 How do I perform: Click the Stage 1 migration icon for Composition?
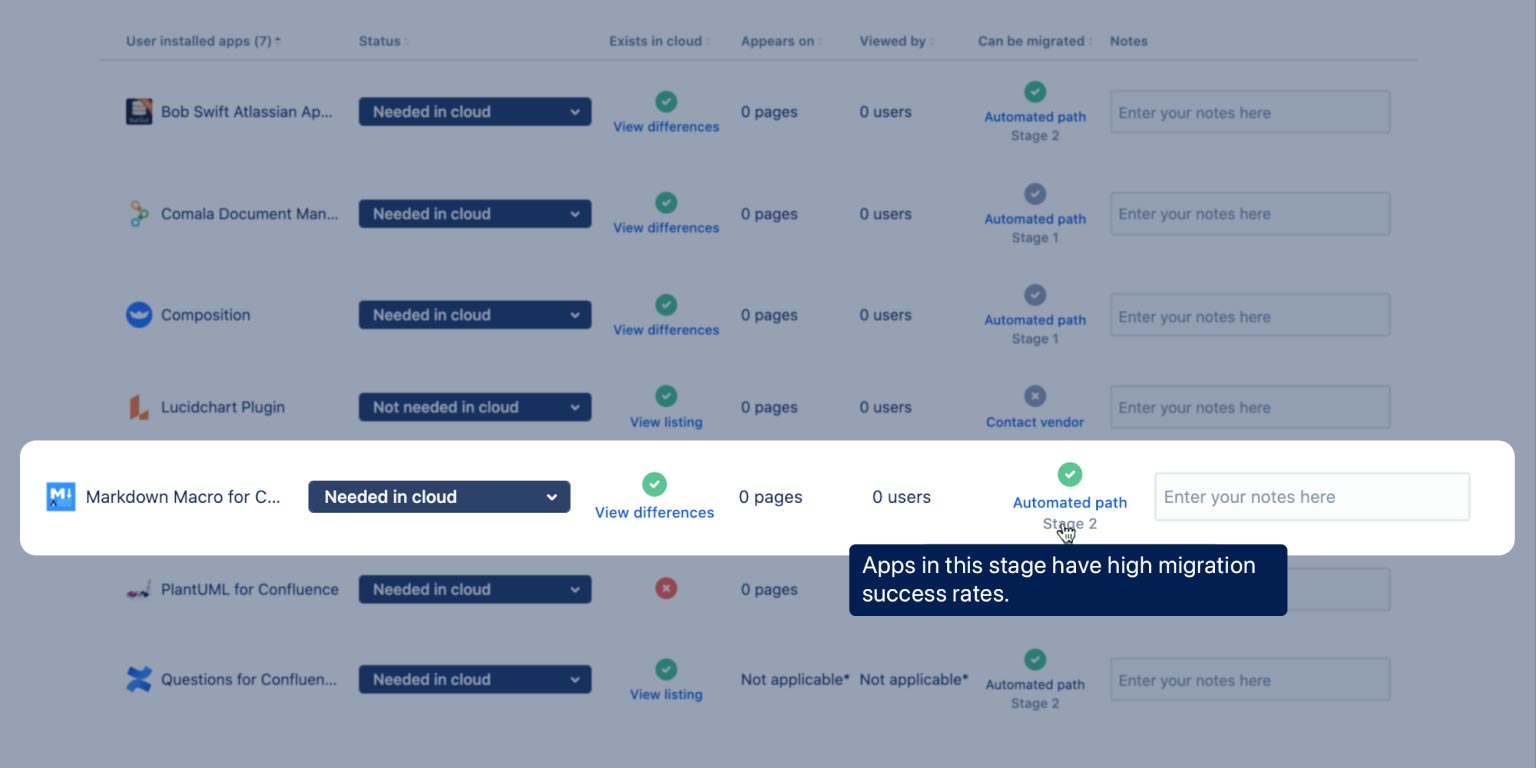[1035, 295]
